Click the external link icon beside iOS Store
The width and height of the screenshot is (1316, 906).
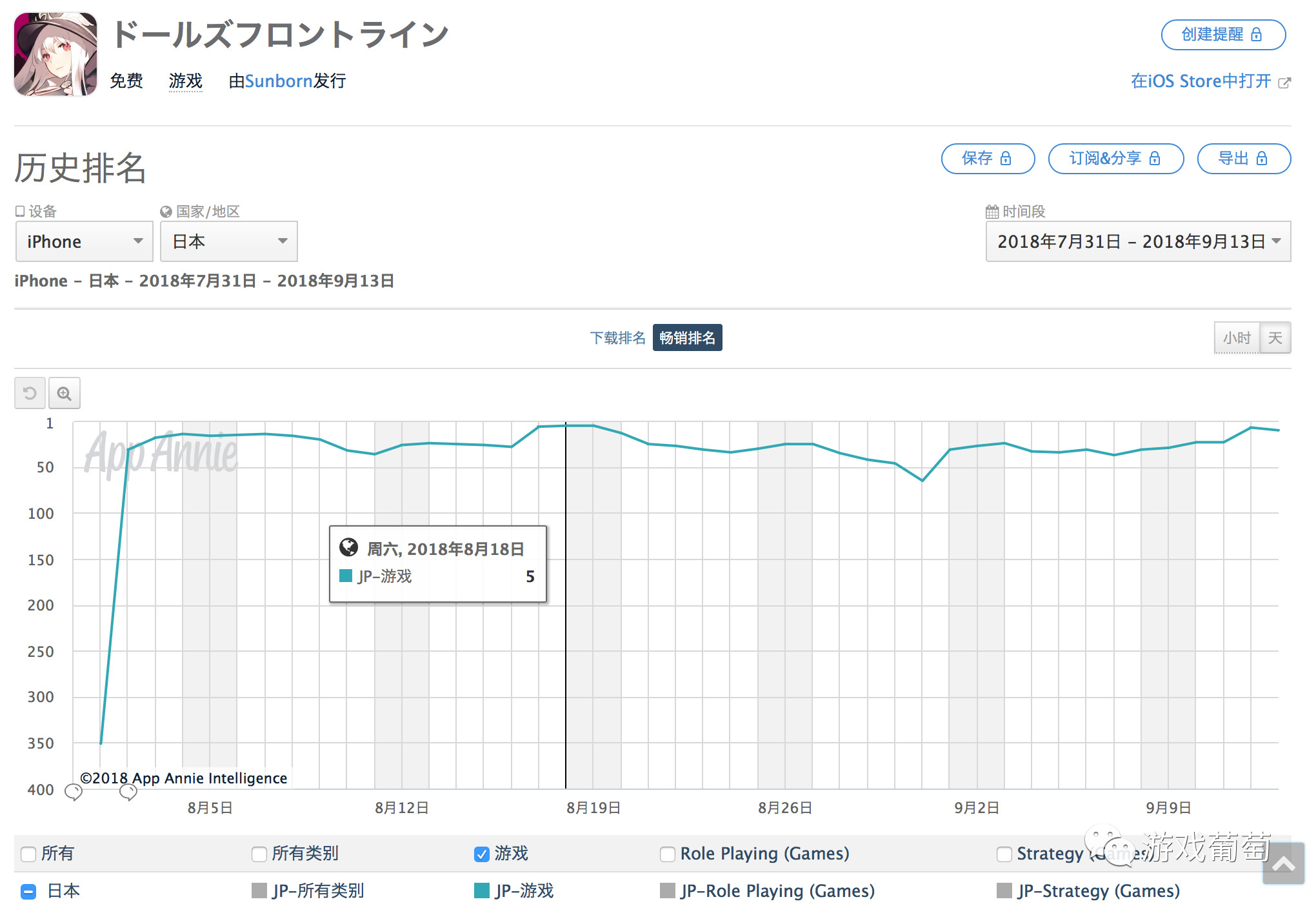(x=1284, y=83)
